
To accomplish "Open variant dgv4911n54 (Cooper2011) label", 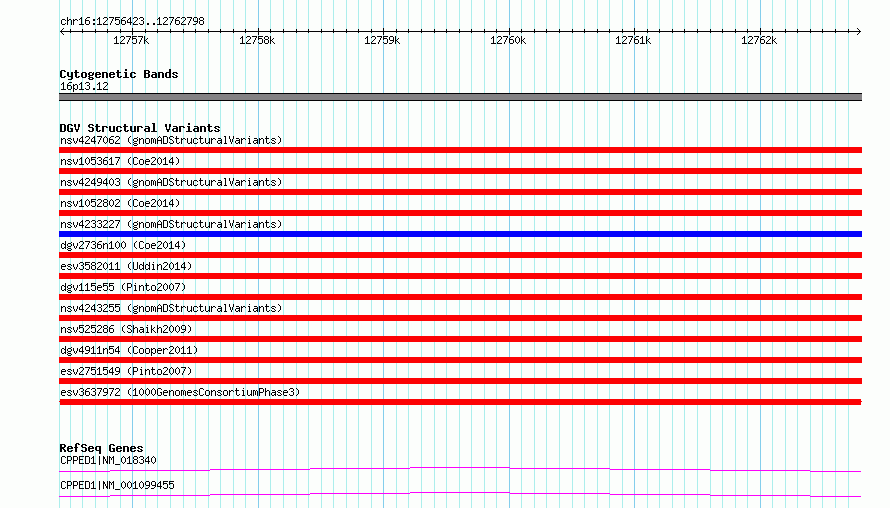I will click(129, 350).
